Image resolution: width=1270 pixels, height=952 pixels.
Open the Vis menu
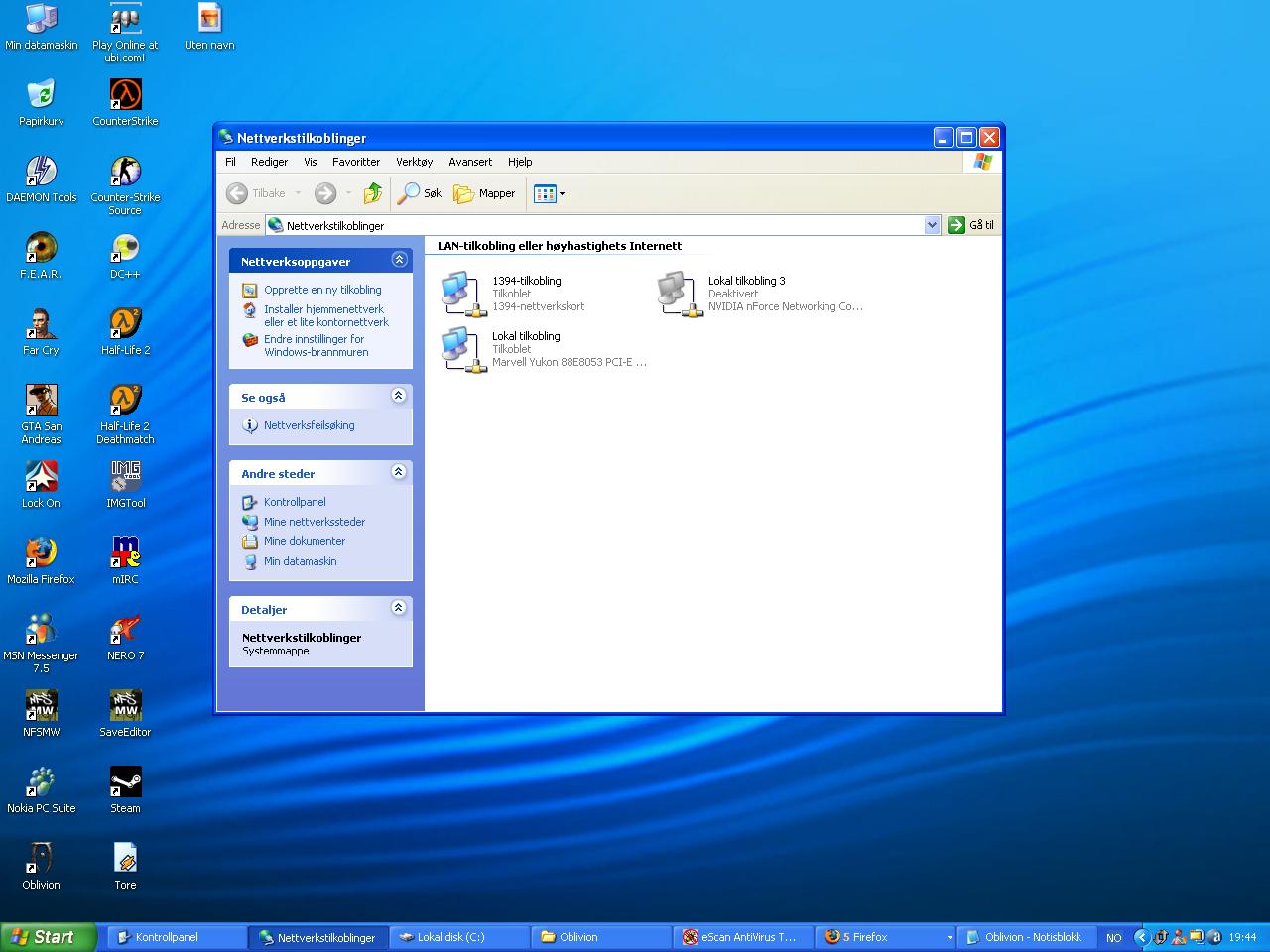coord(311,162)
